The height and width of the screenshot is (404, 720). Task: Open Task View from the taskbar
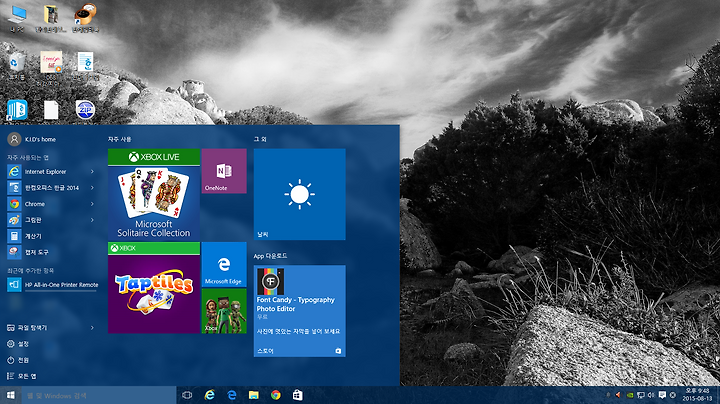click(187, 395)
